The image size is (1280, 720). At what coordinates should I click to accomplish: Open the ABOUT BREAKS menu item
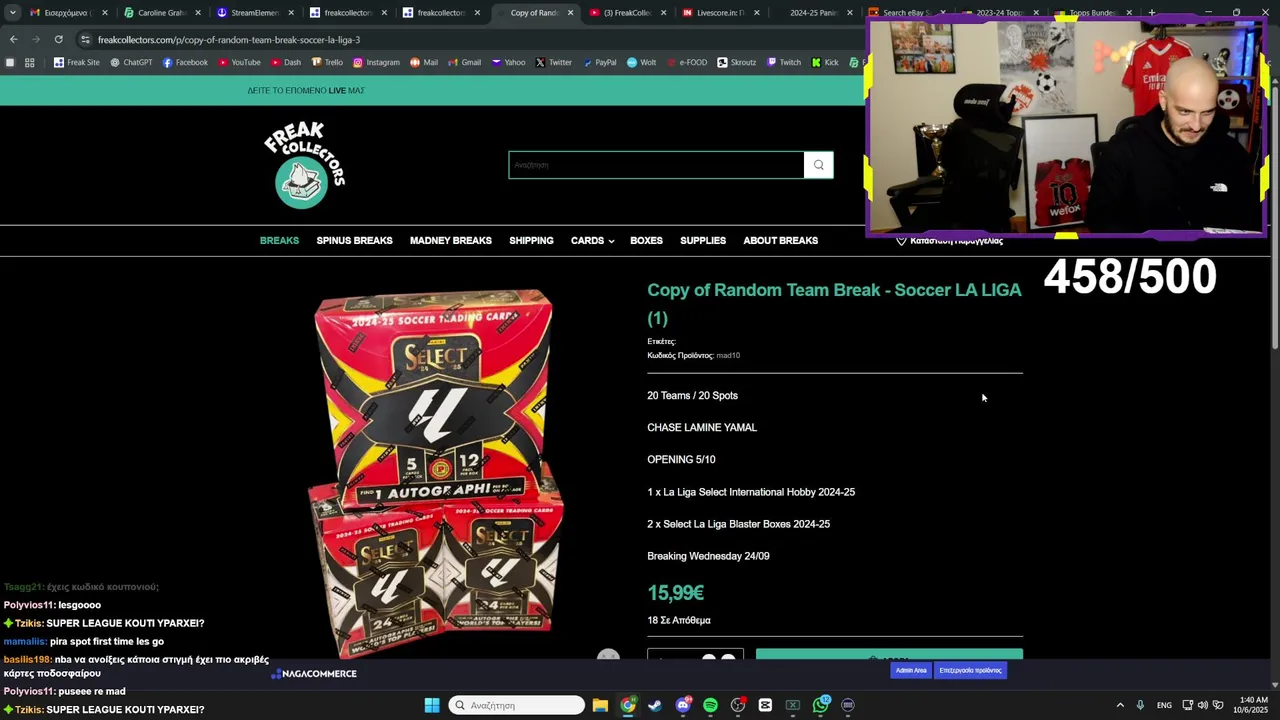[780, 240]
